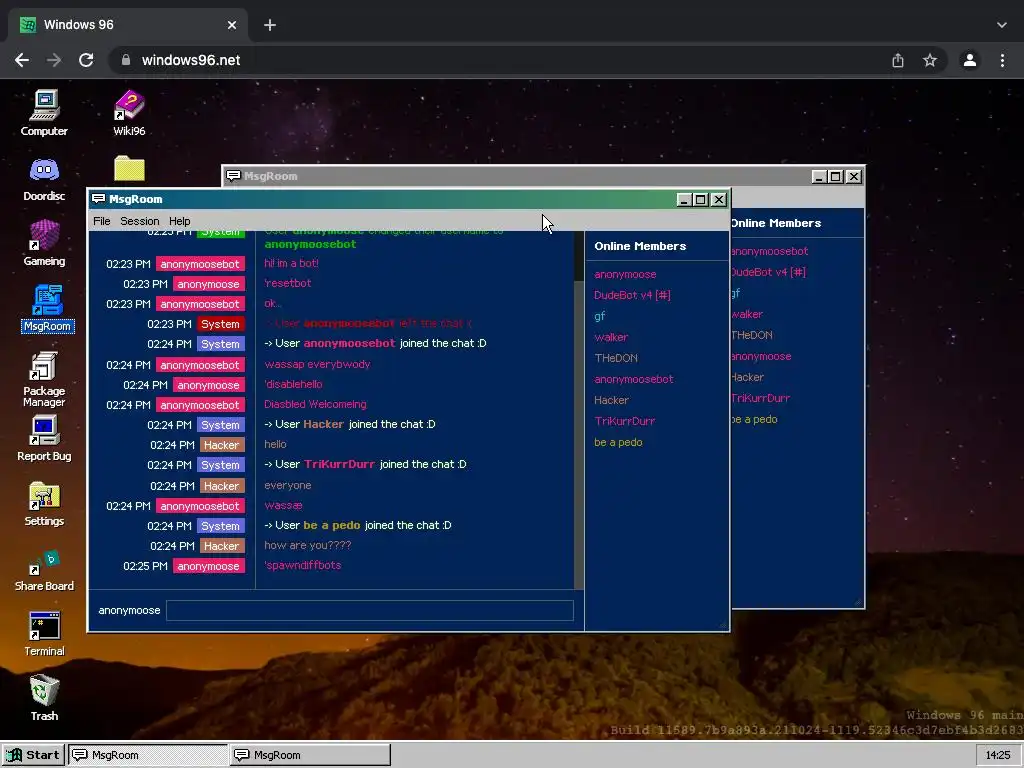Open the Wiki96 desktop icon
Image resolution: width=1024 pixels, height=768 pixels.
[129, 112]
